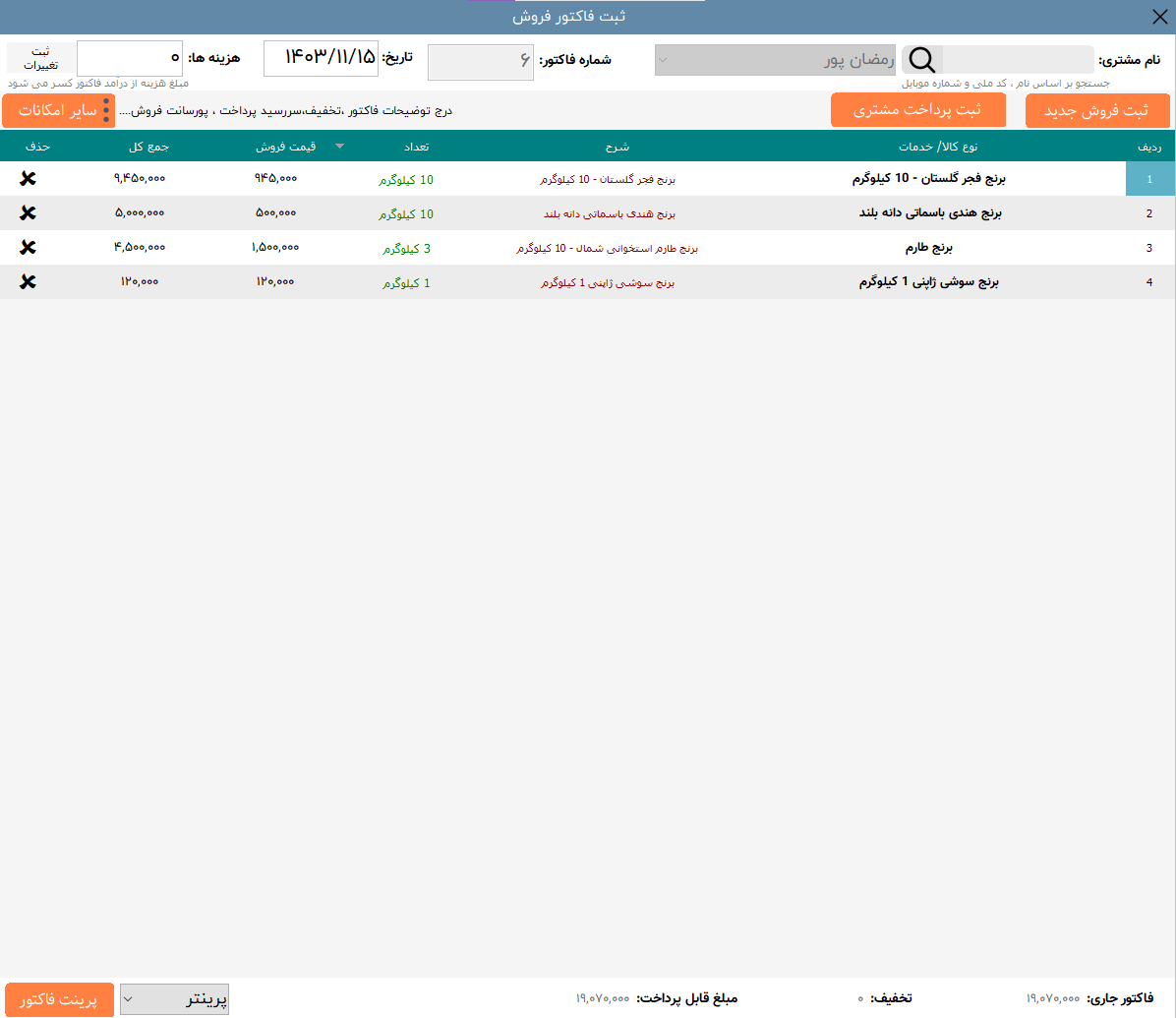
Task: Focus the customer name search field
Action: click(1017, 59)
